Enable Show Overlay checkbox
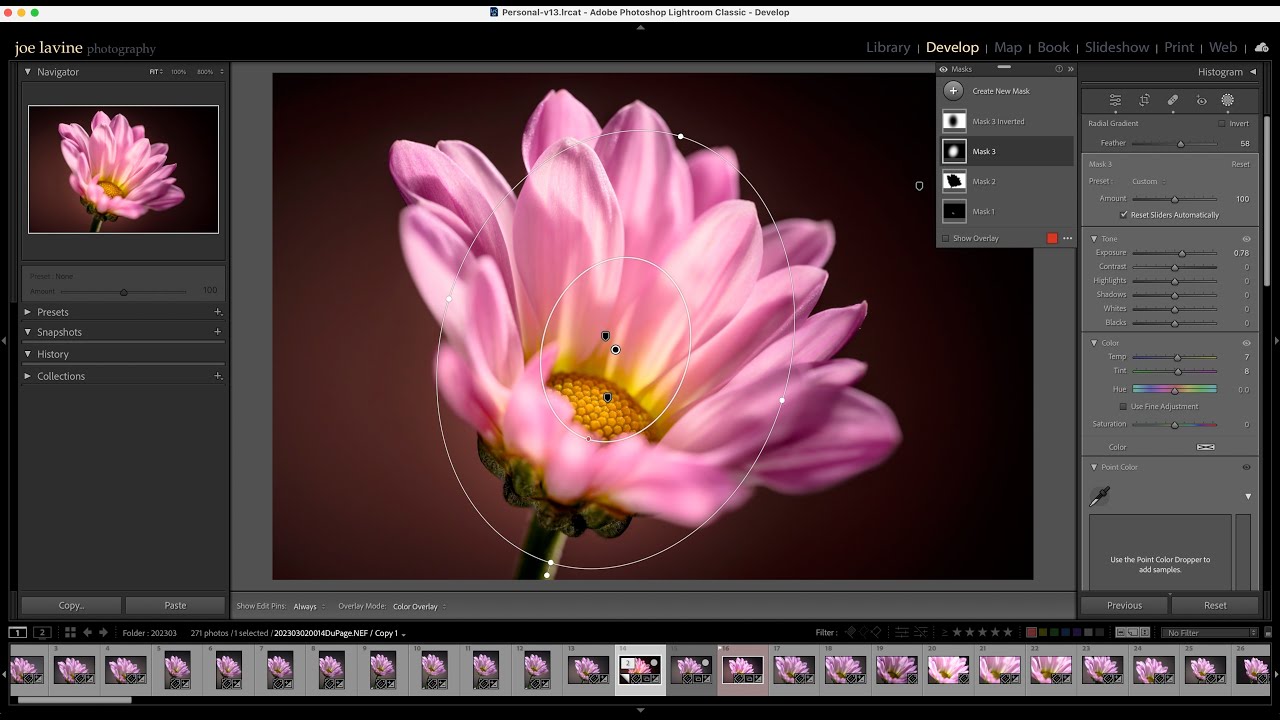Screen dimensions: 1280x720 [946, 238]
